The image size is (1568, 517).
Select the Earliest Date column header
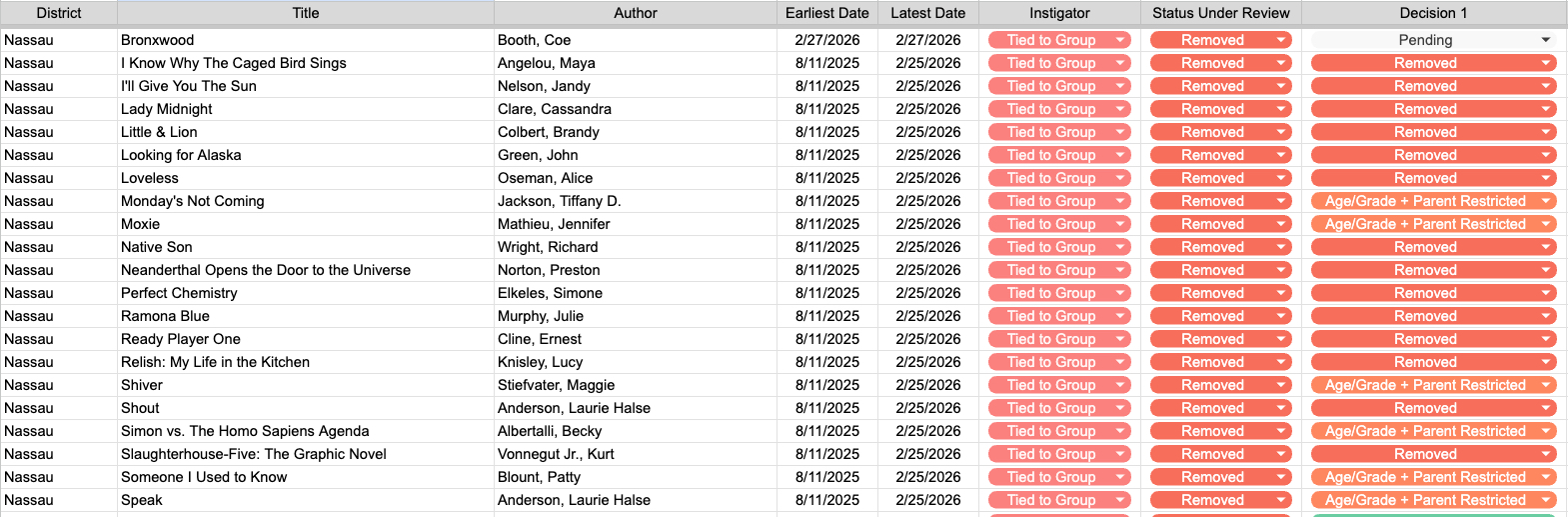(x=826, y=13)
